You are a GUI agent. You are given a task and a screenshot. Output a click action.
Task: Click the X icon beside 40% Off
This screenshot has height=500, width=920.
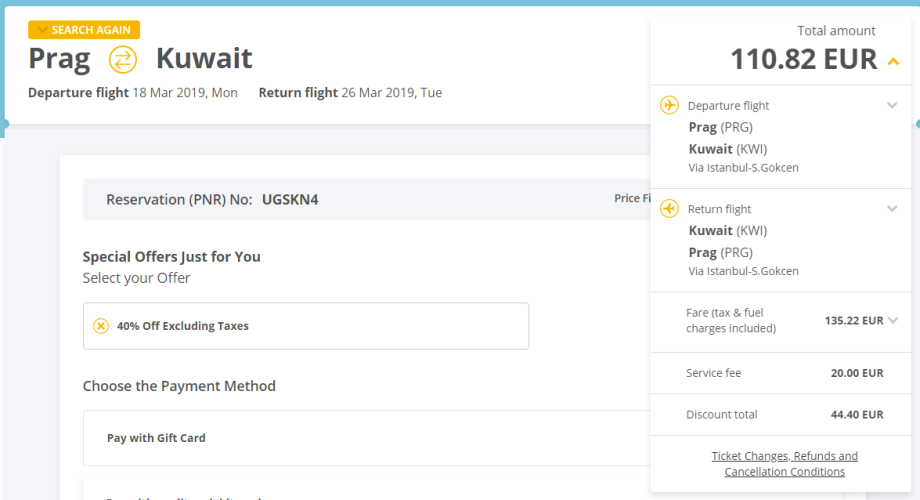pyautogui.click(x=101, y=326)
